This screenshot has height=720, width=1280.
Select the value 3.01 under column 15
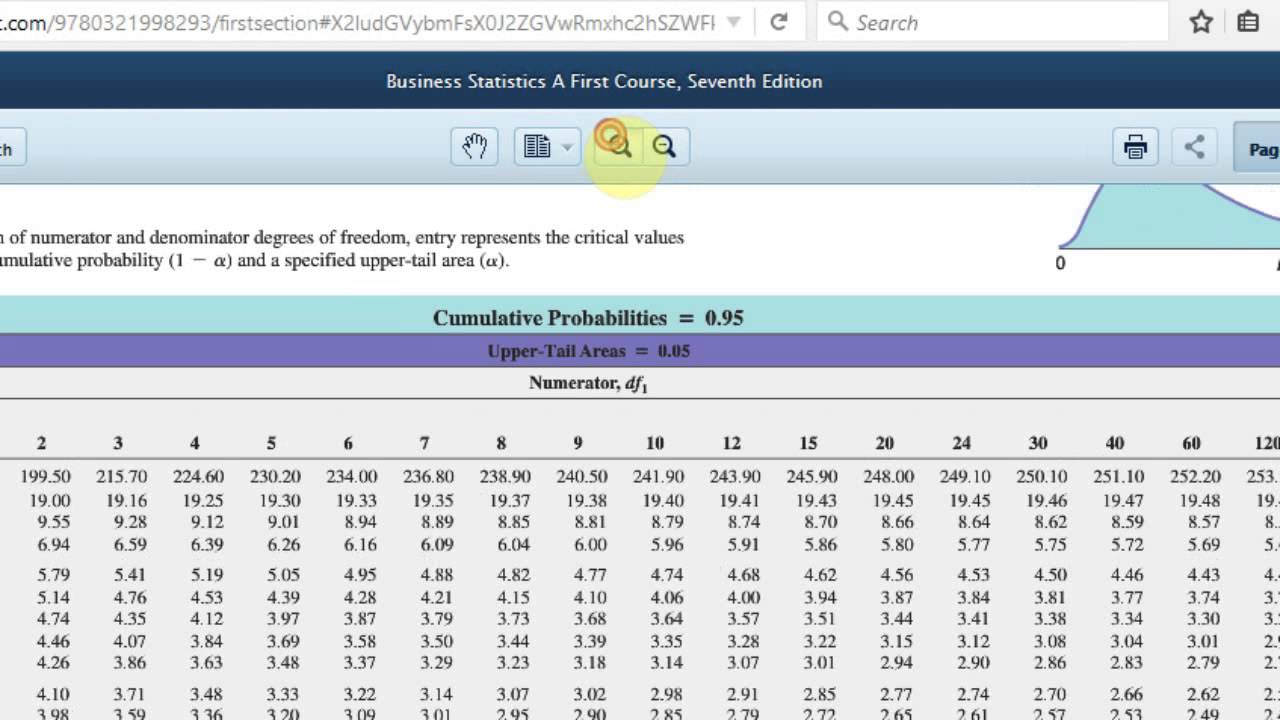(820, 662)
